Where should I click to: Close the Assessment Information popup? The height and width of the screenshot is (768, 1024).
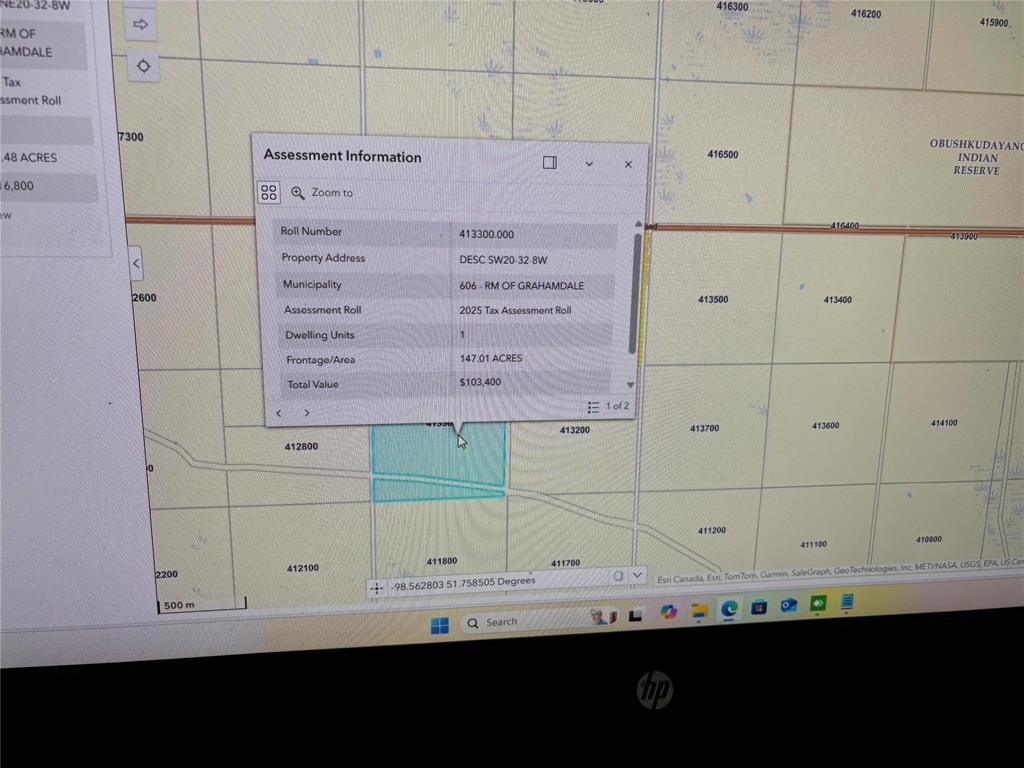[x=628, y=164]
